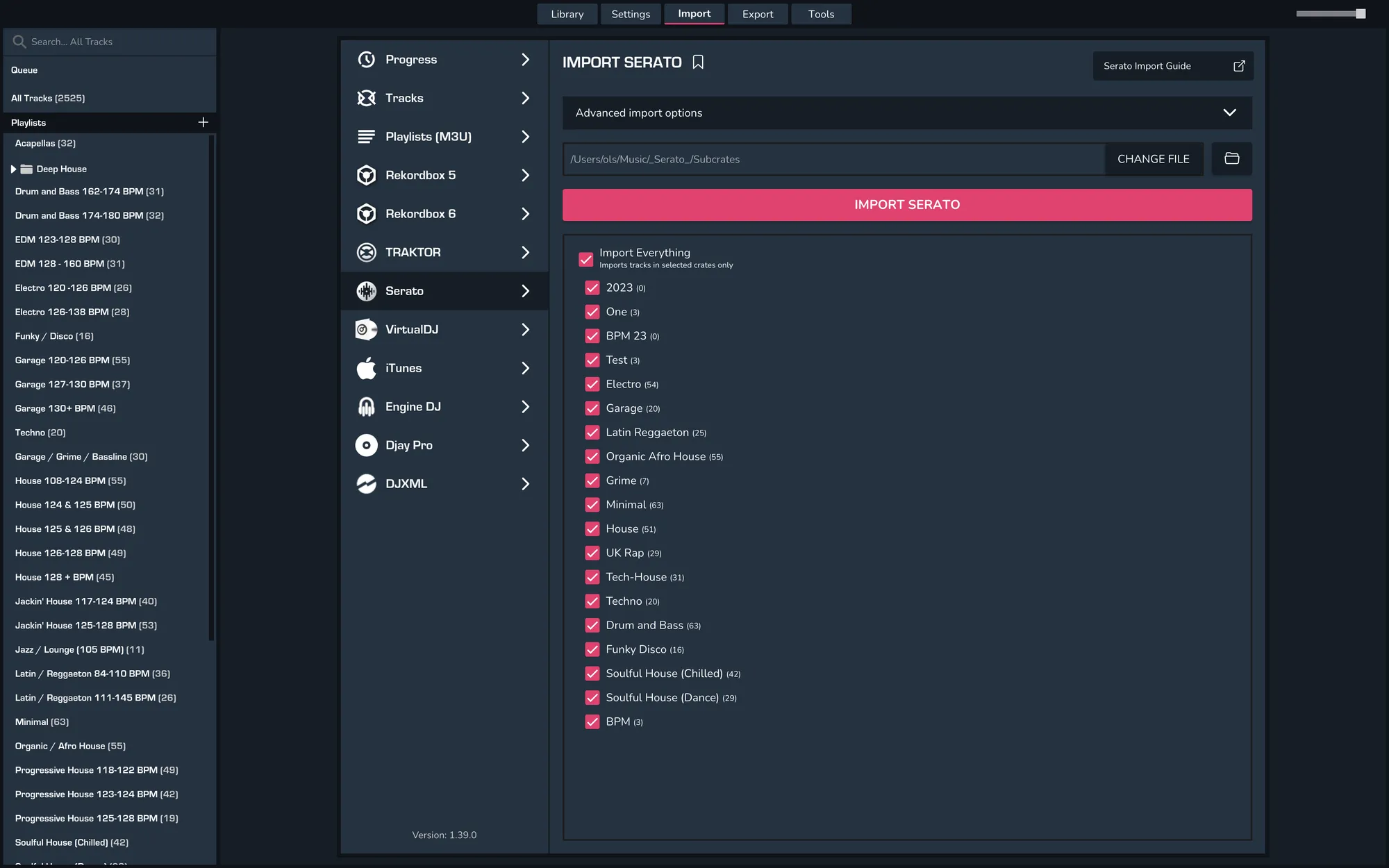Open external link icon for Serato Import Guide
This screenshot has width=1389, height=868.
(1239, 66)
